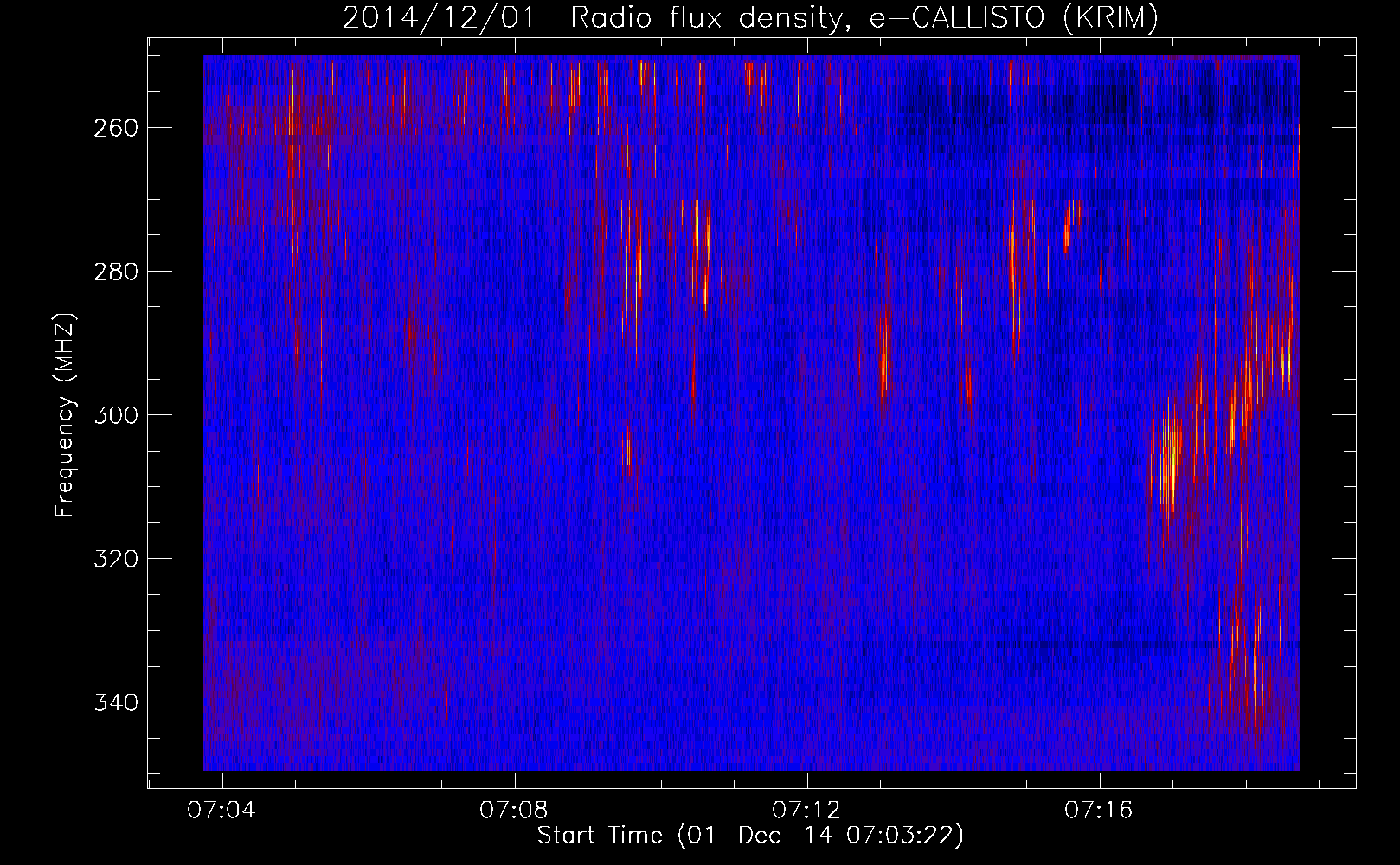The image size is (1400, 865).
Task: Click the plot title "Radio flux density, e-CALLISTO (KRIM)"
Action: [864, 17]
